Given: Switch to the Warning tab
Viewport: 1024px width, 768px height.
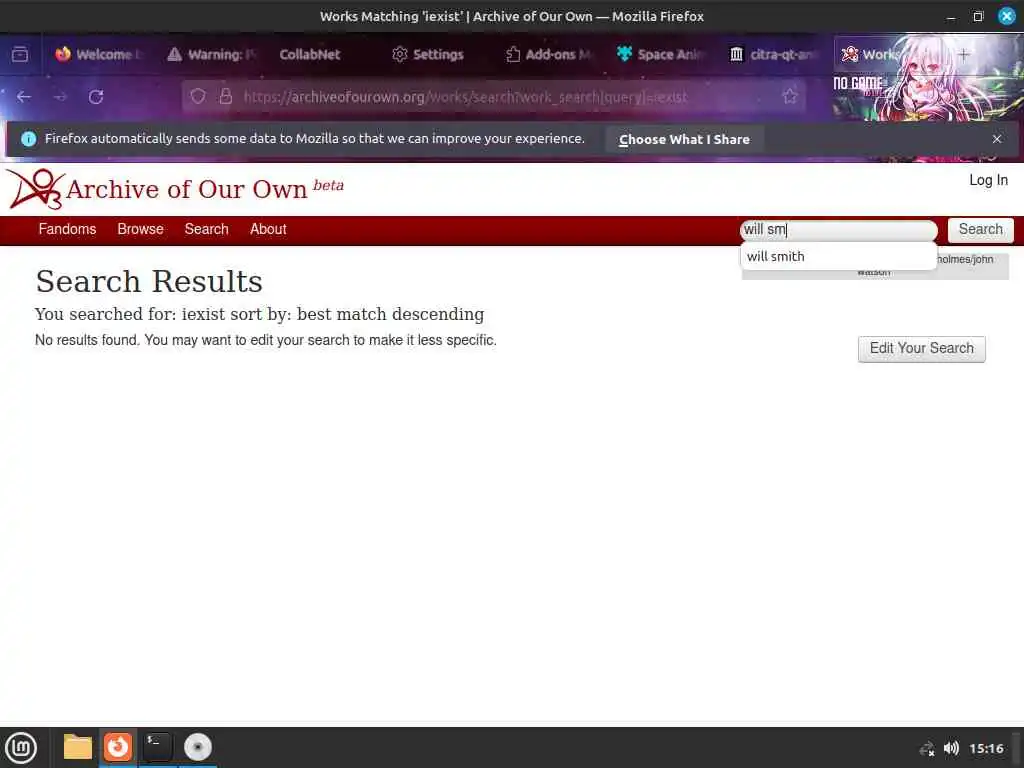Looking at the screenshot, I should [x=212, y=54].
